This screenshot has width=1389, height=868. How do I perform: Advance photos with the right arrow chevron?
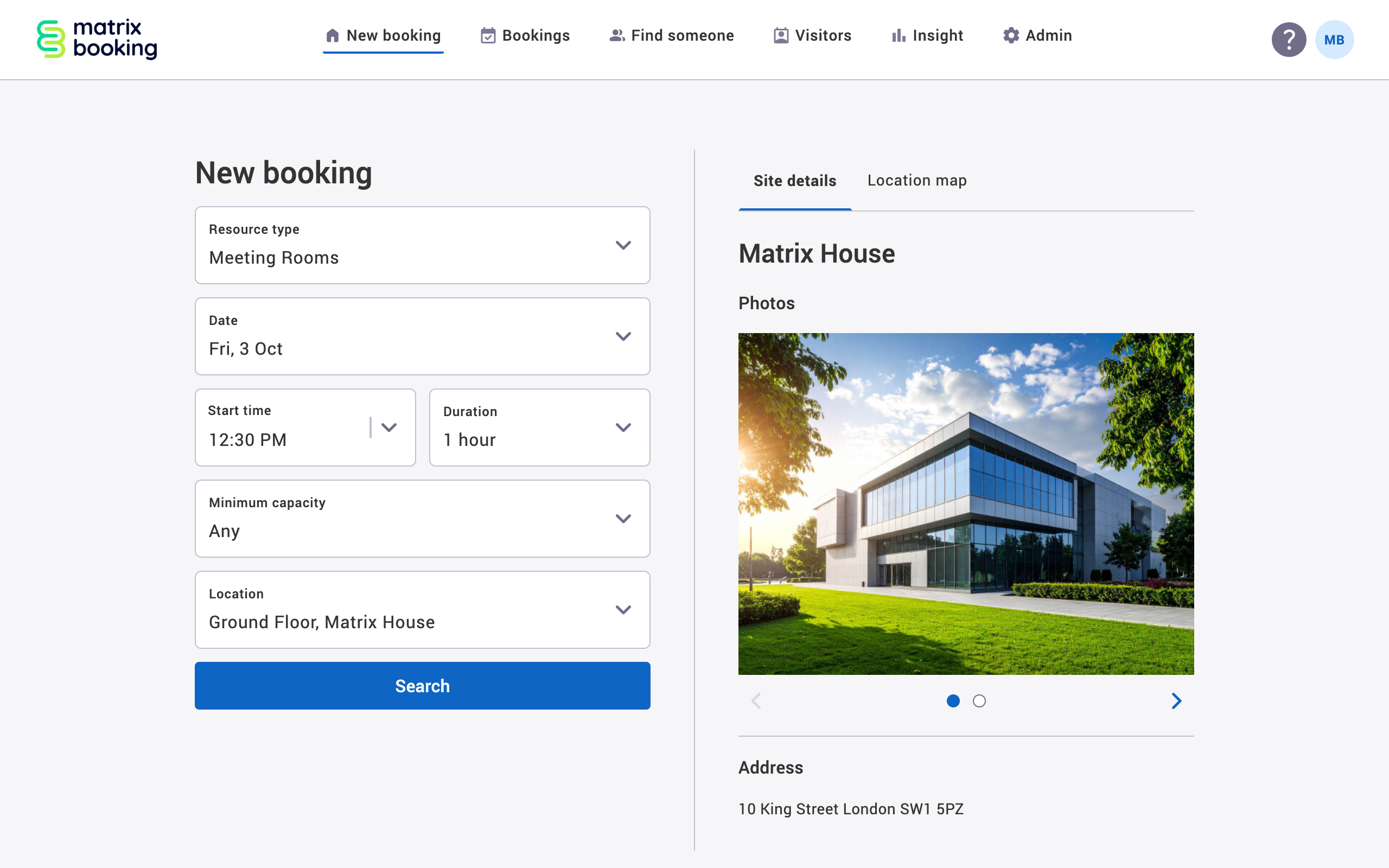point(1177,701)
